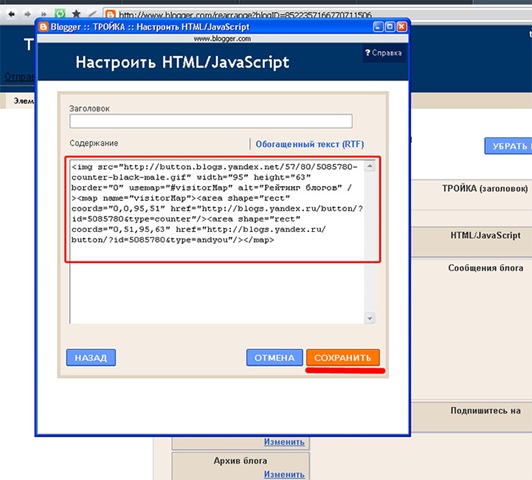Screen dimensions: 532x480
Task: Click the green reload icon in browser toolbar
Action: pos(60,14)
